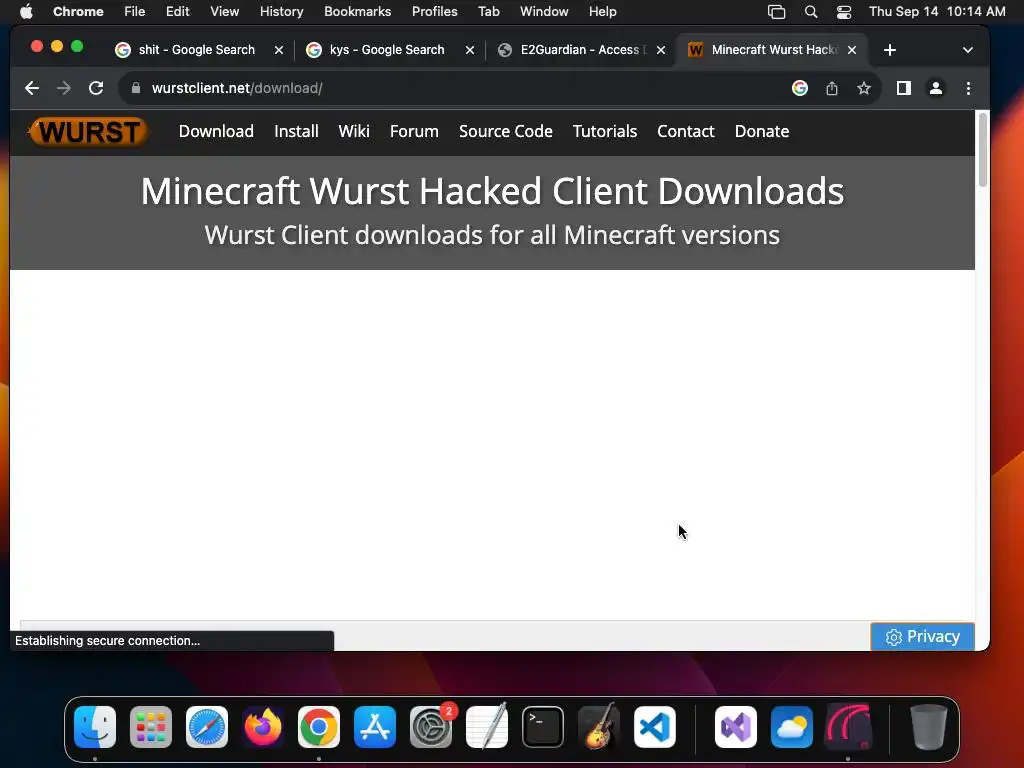The height and width of the screenshot is (768, 1024).
Task: Open the Chrome profile avatar icon
Action: (x=936, y=88)
